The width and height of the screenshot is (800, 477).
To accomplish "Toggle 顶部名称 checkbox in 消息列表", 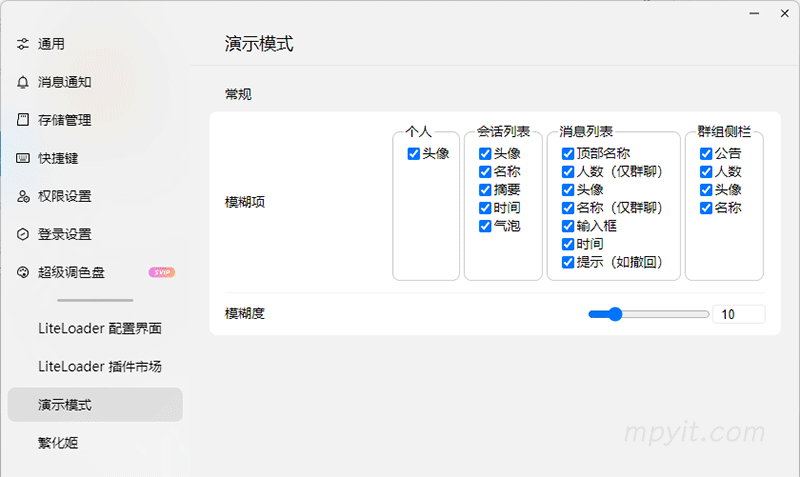I will point(568,154).
